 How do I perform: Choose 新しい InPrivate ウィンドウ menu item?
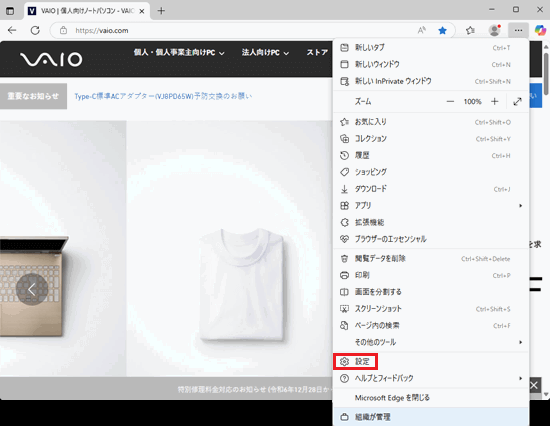click(431, 81)
